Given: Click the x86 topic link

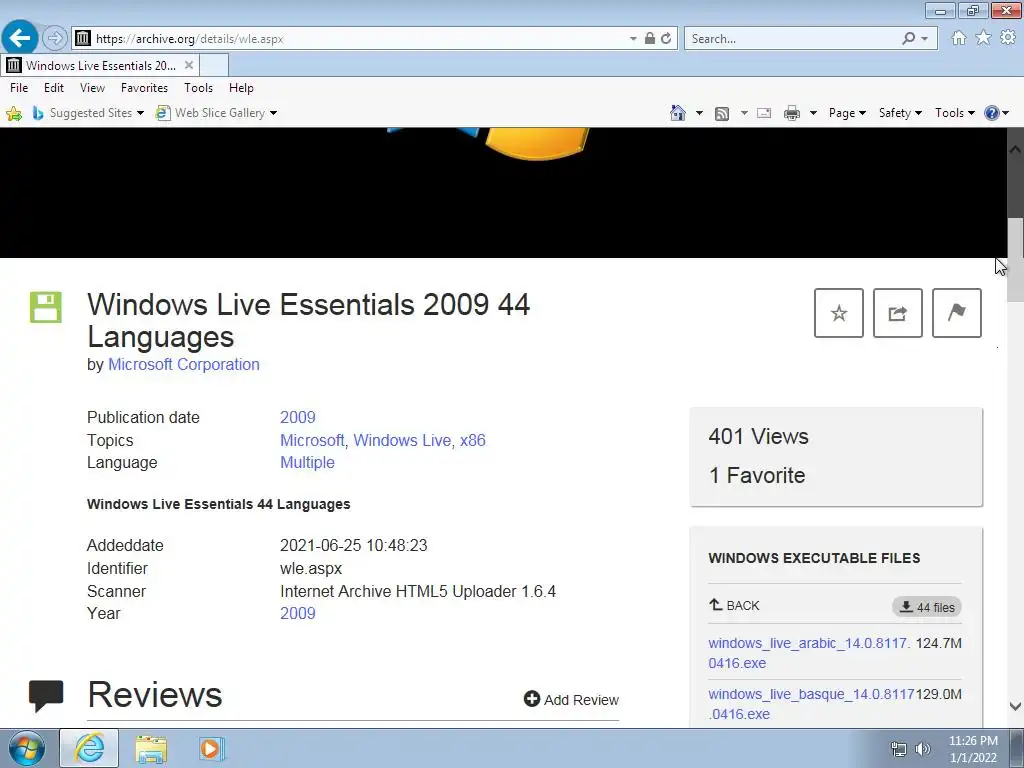Looking at the screenshot, I should (x=473, y=440).
